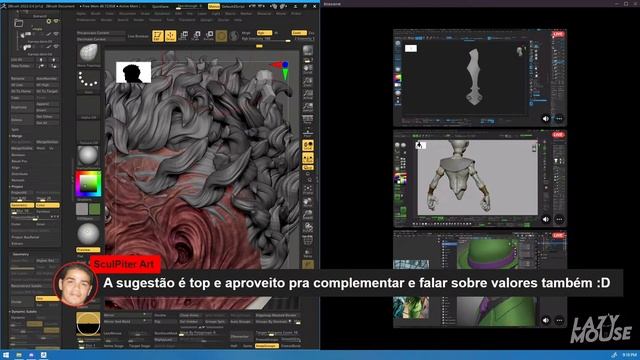
Task: Open more options on middle Discord stream
Action: [559, 219]
